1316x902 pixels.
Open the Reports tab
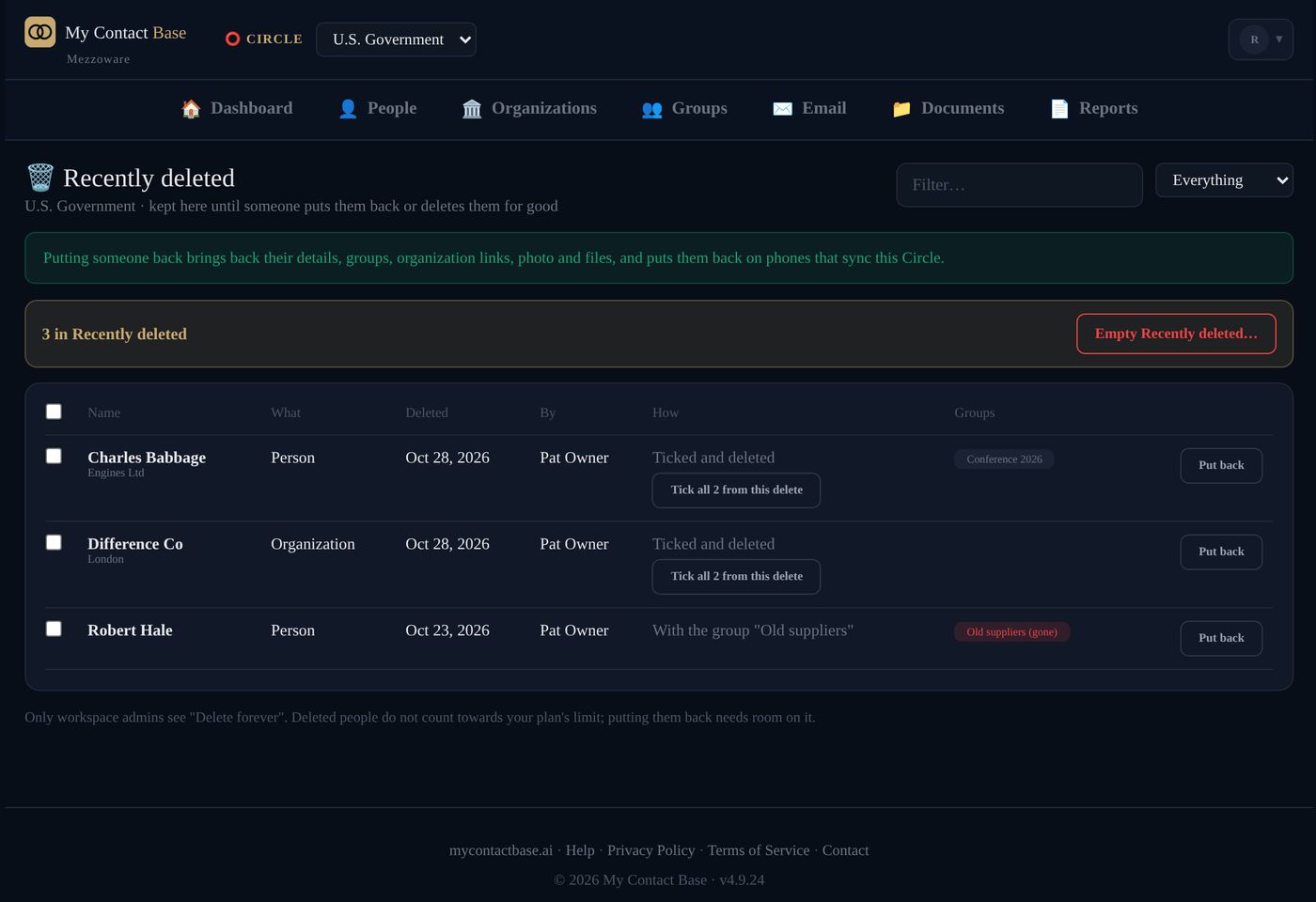(x=1093, y=109)
